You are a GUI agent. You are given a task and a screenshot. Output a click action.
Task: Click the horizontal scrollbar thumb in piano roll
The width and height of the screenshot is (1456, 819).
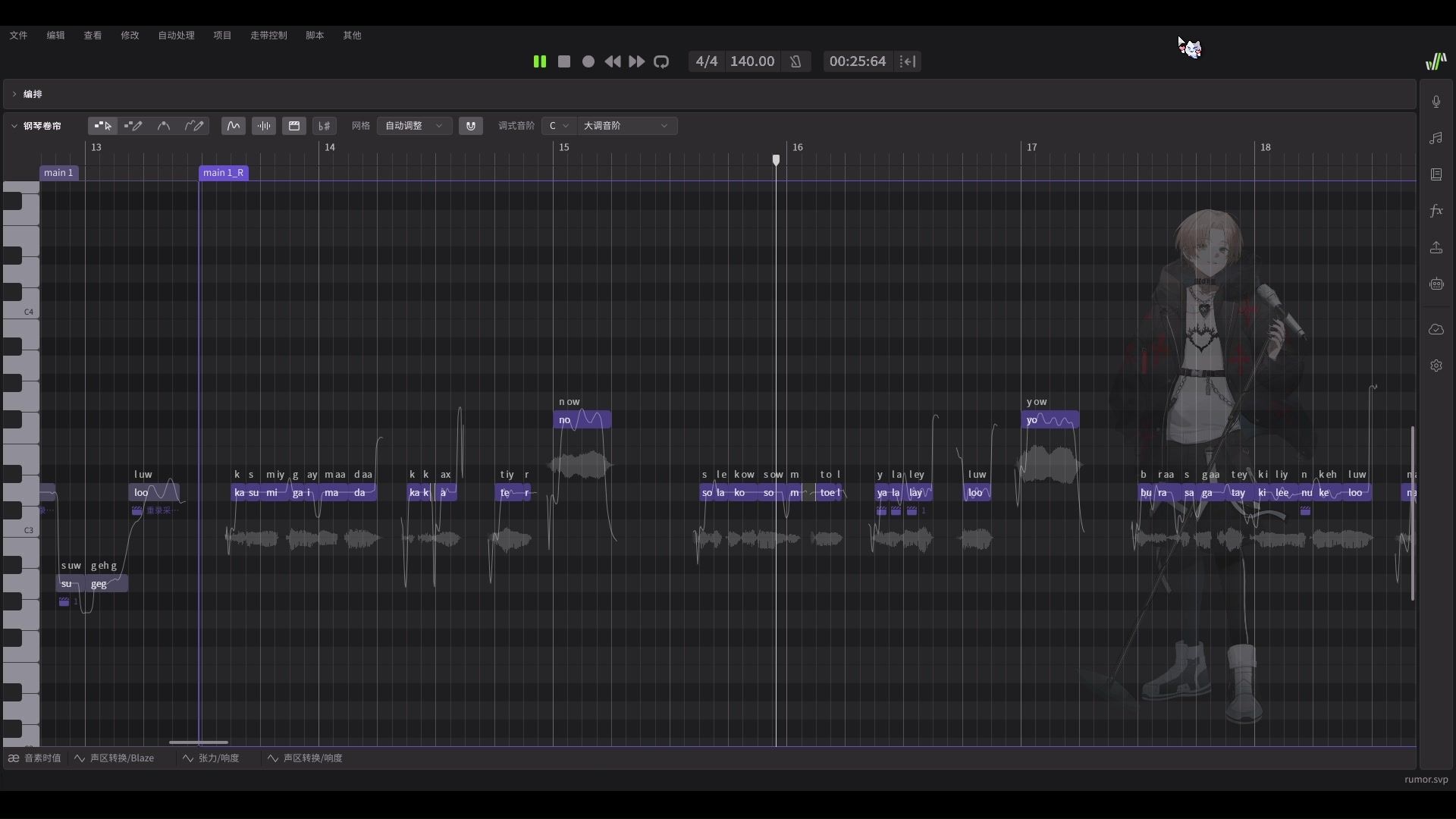click(x=199, y=742)
